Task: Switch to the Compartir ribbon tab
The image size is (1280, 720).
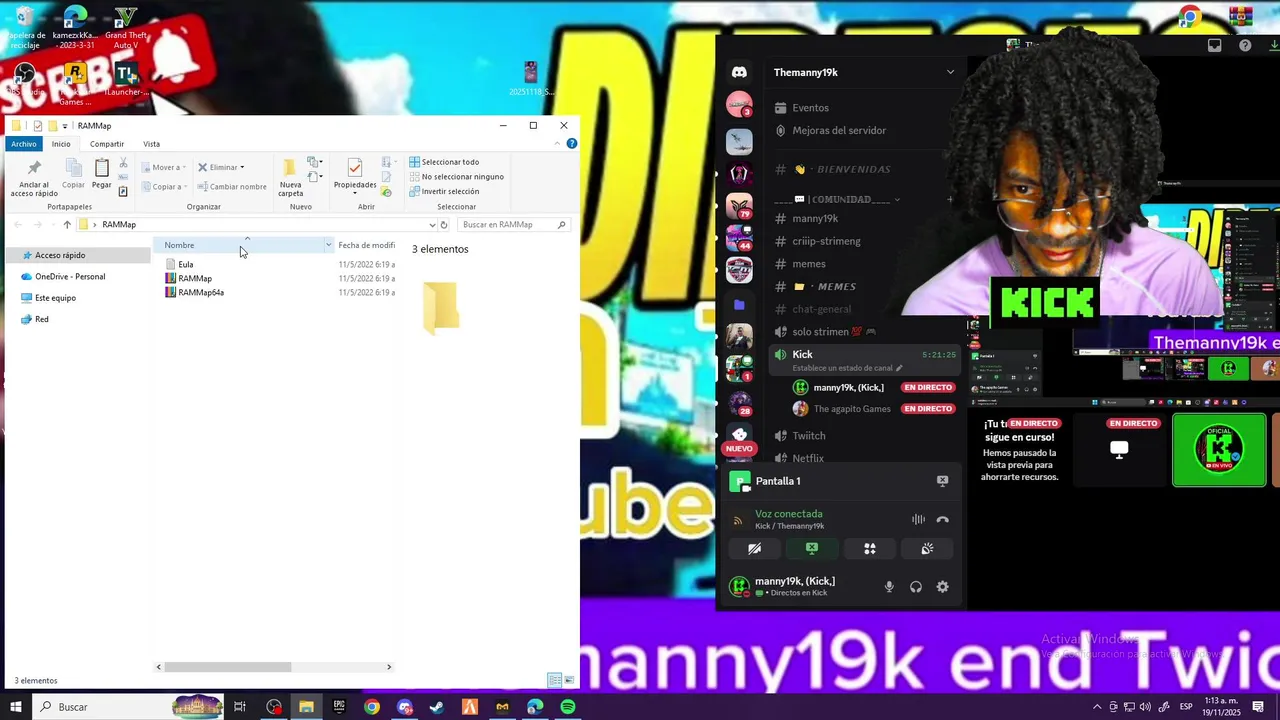Action: click(x=107, y=144)
